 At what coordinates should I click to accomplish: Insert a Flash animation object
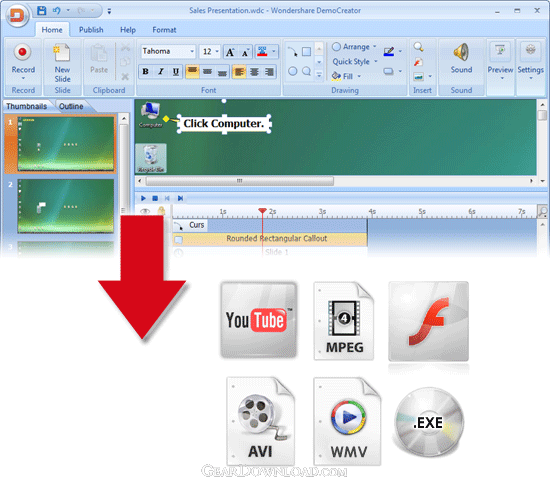click(418, 62)
